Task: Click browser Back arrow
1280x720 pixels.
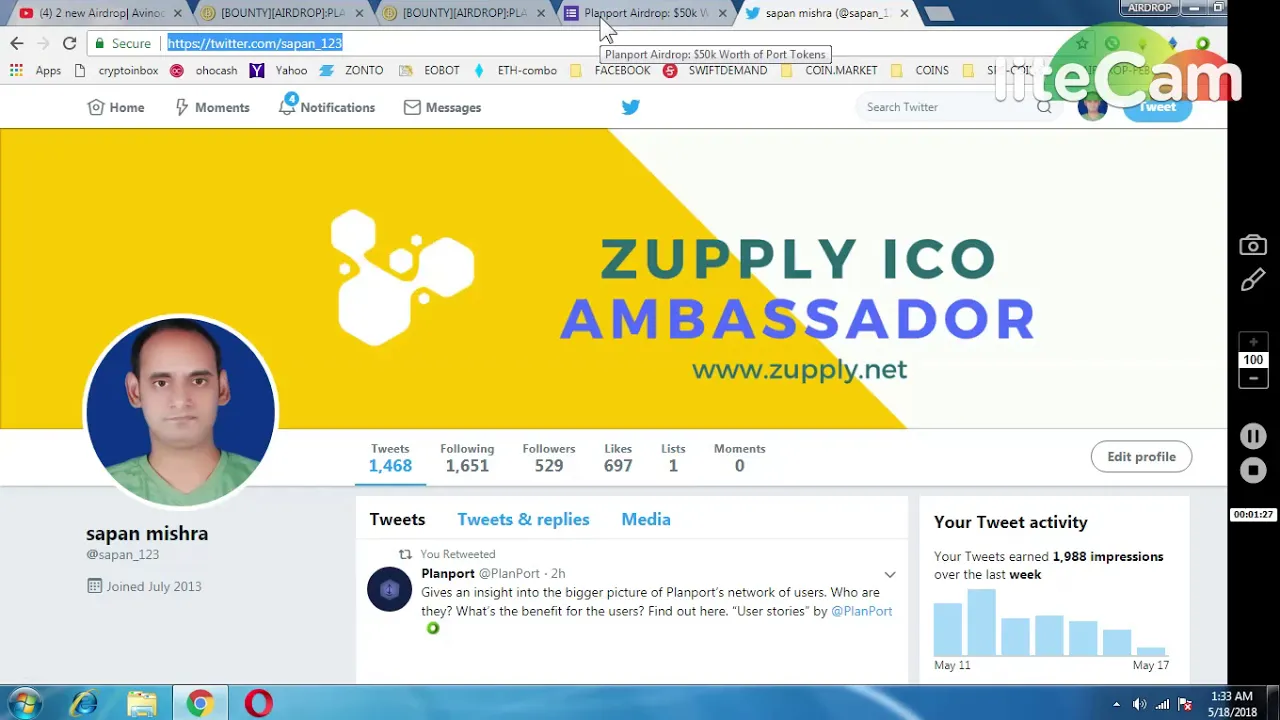Action: tap(16, 43)
